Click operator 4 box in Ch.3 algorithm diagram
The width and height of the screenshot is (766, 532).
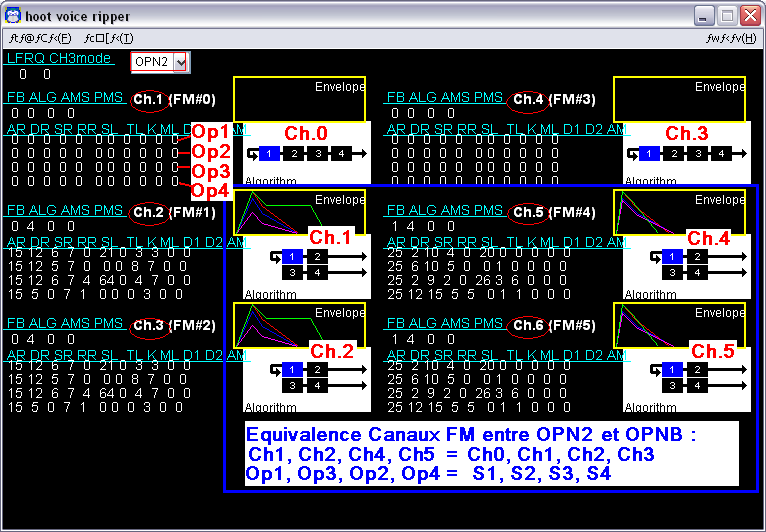[x=722, y=153]
